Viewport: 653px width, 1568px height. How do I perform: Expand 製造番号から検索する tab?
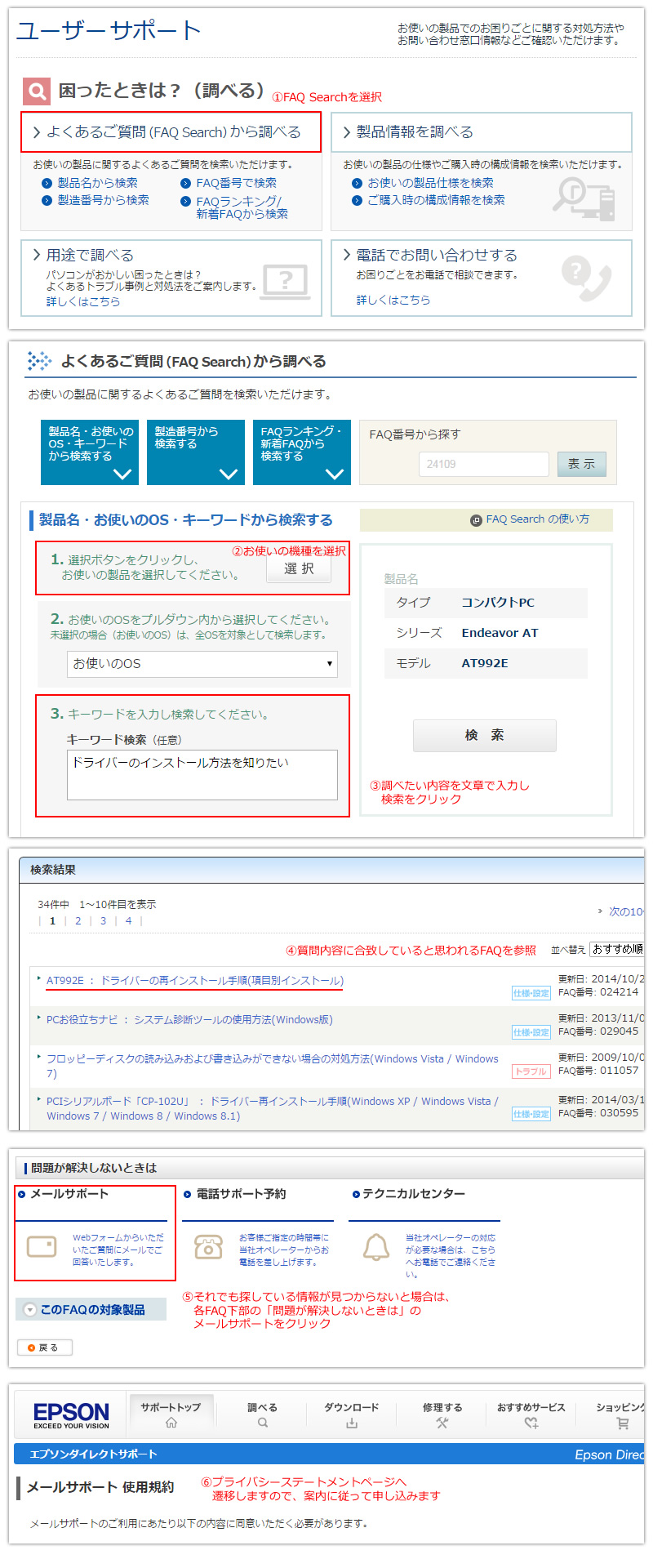196,452
